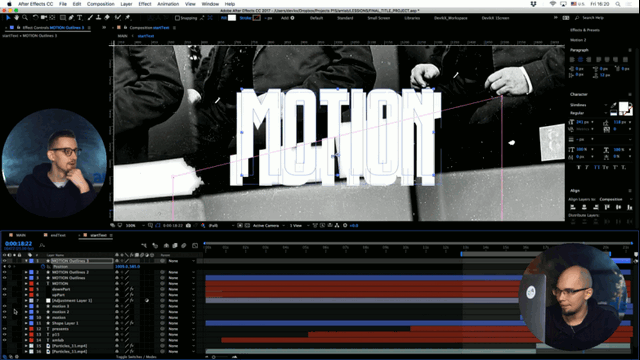Toggle visibility of motion 3 layer
Screen dimensions: 640x360
pyautogui.click(x=4, y=306)
